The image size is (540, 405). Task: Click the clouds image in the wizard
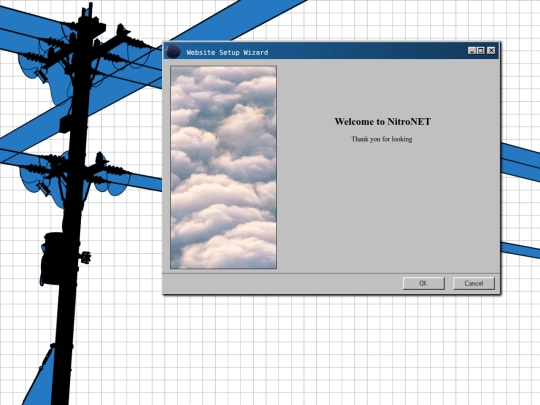click(224, 167)
